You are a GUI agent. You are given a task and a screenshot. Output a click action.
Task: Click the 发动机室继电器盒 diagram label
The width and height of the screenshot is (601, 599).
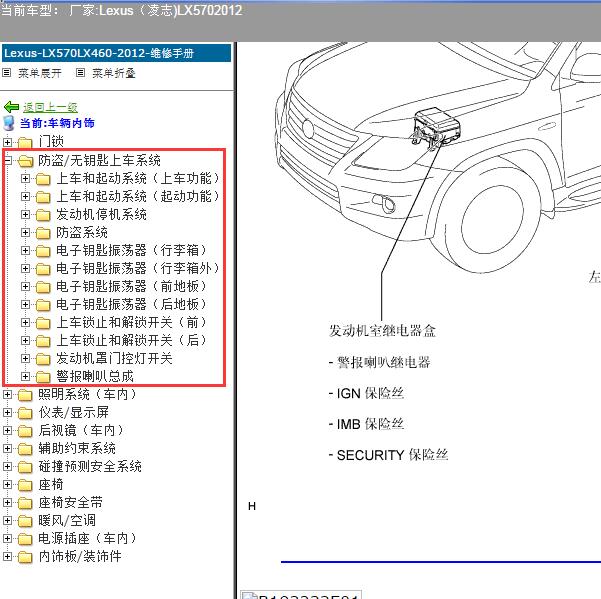pyautogui.click(x=382, y=330)
